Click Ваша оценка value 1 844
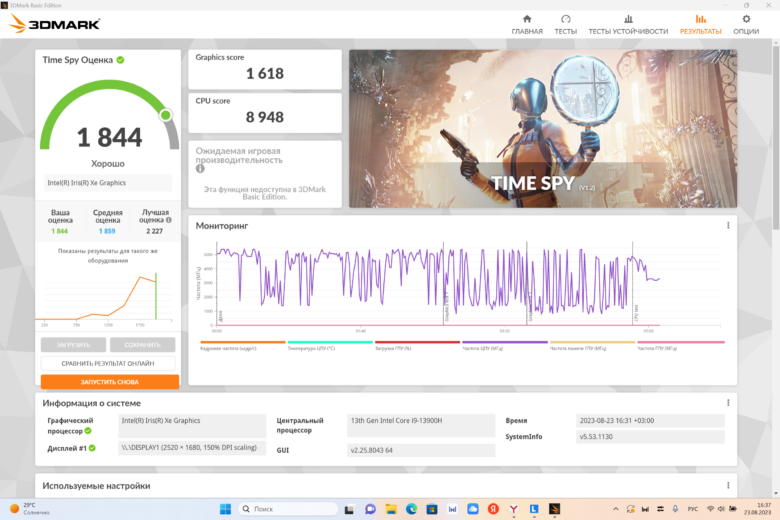780x520 pixels. coord(60,231)
